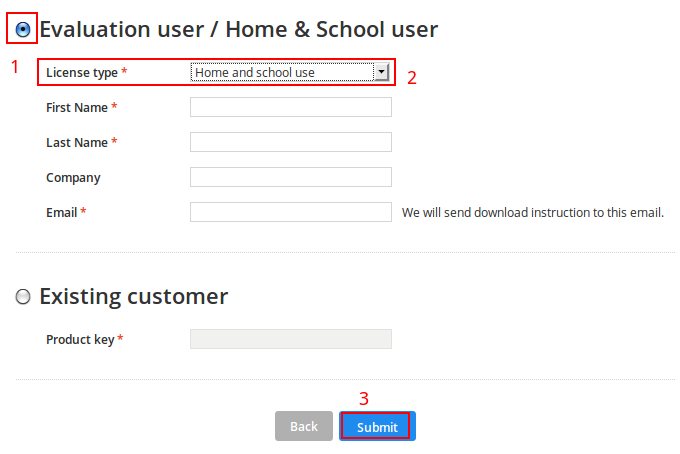Click the License type dropdown arrow button

(381, 72)
